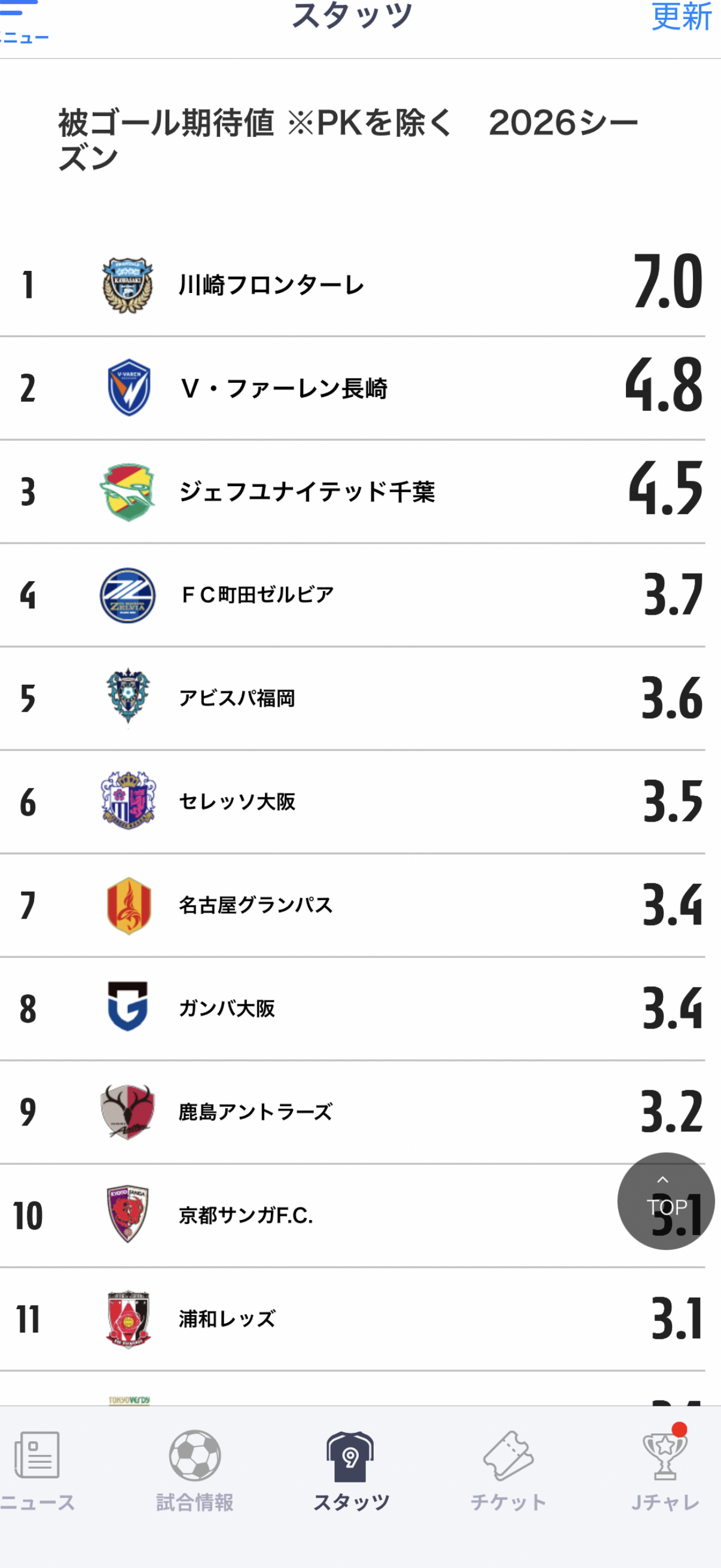This screenshot has height=1568, width=721.
Task: Select the Cerezo Osaka crest
Action: click(x=128, y=801)
